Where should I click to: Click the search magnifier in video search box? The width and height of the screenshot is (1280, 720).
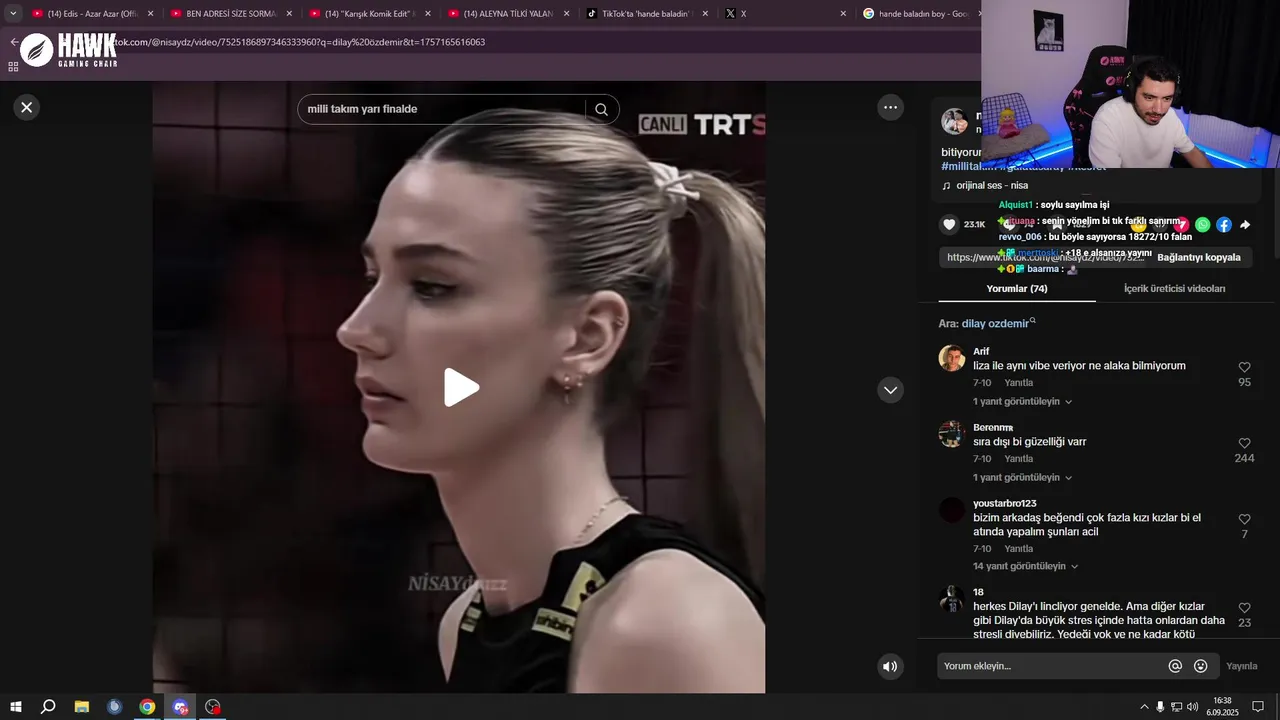pos(601,110)
